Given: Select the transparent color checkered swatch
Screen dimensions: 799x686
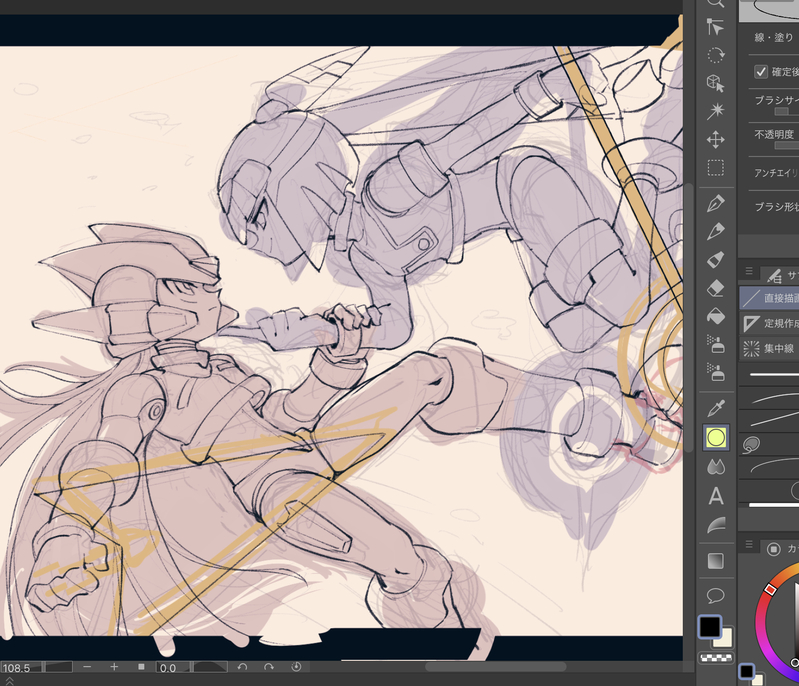Looking at the screenshot, I should pos(716,657).
